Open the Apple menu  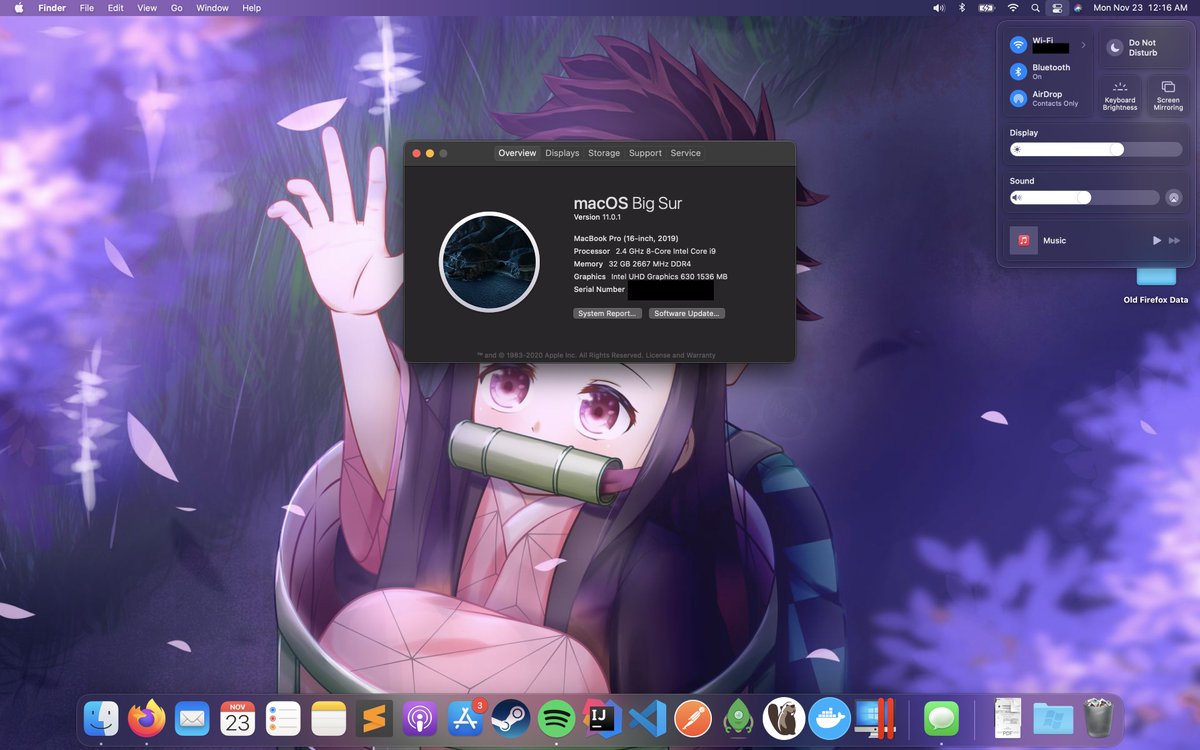[18, 8]
